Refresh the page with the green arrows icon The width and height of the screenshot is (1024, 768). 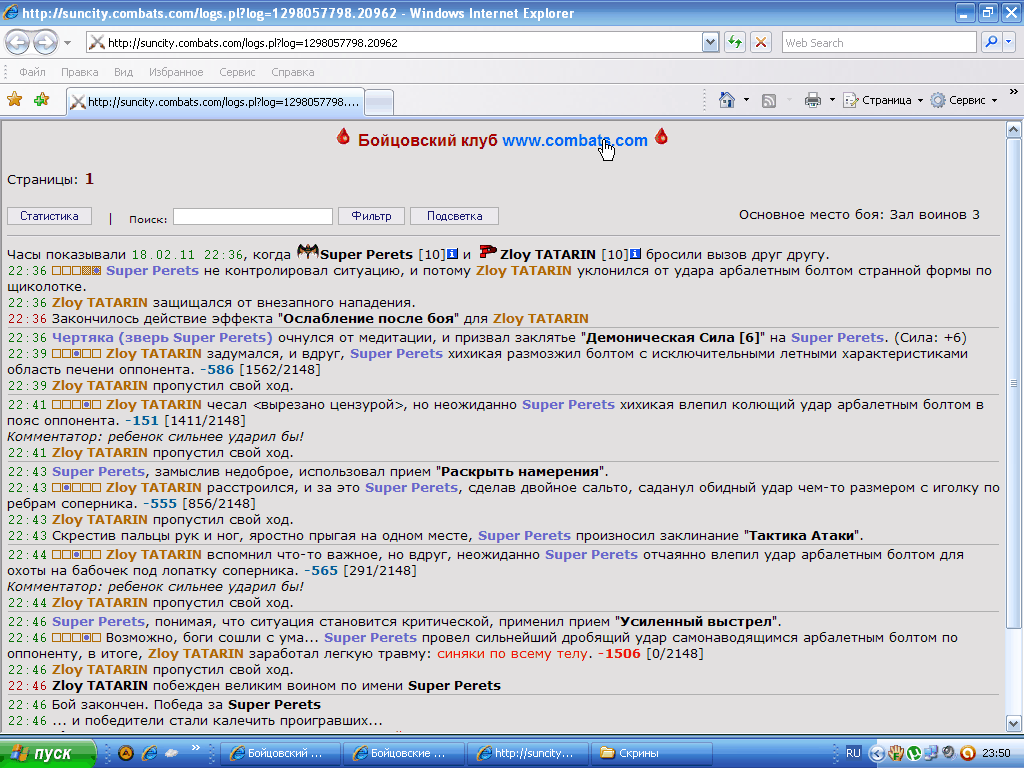(x=735, y=43)
